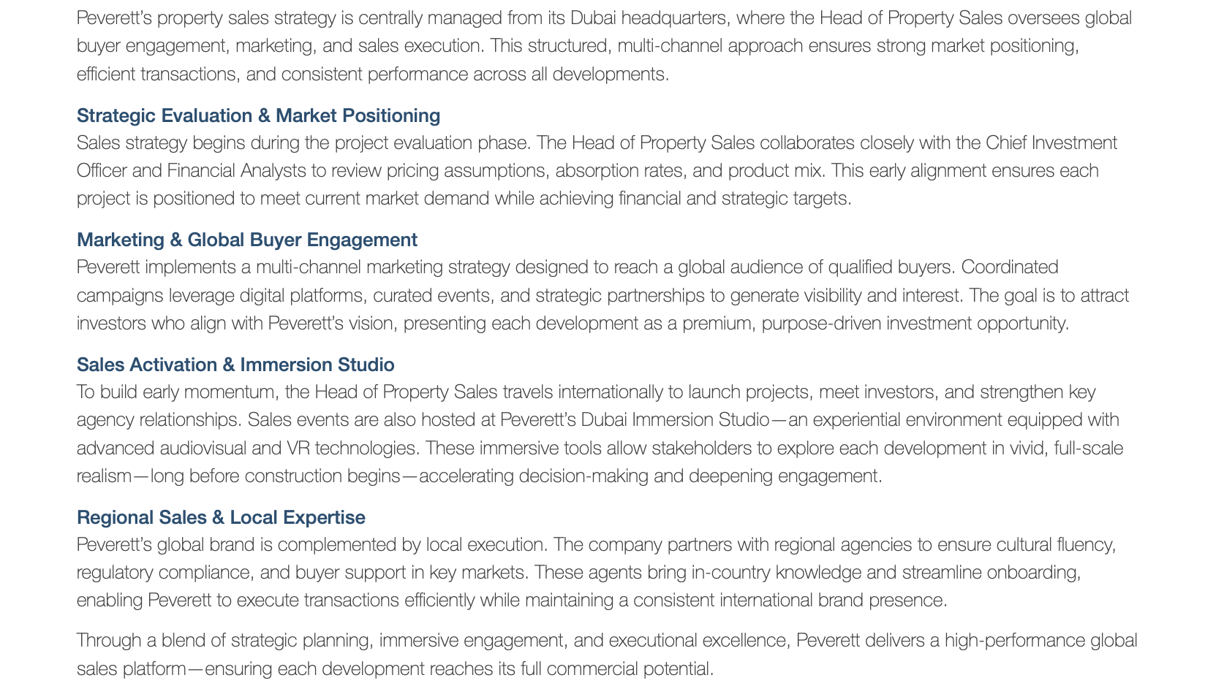Click the phrase full commercial potential
This screenshot has width=1224, height=686.
point(616,669)
